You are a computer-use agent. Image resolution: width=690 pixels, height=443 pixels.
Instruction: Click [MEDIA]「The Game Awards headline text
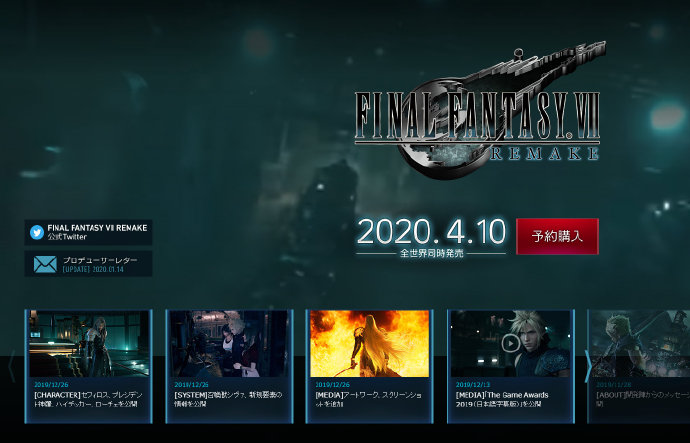(x=502, y=399)
